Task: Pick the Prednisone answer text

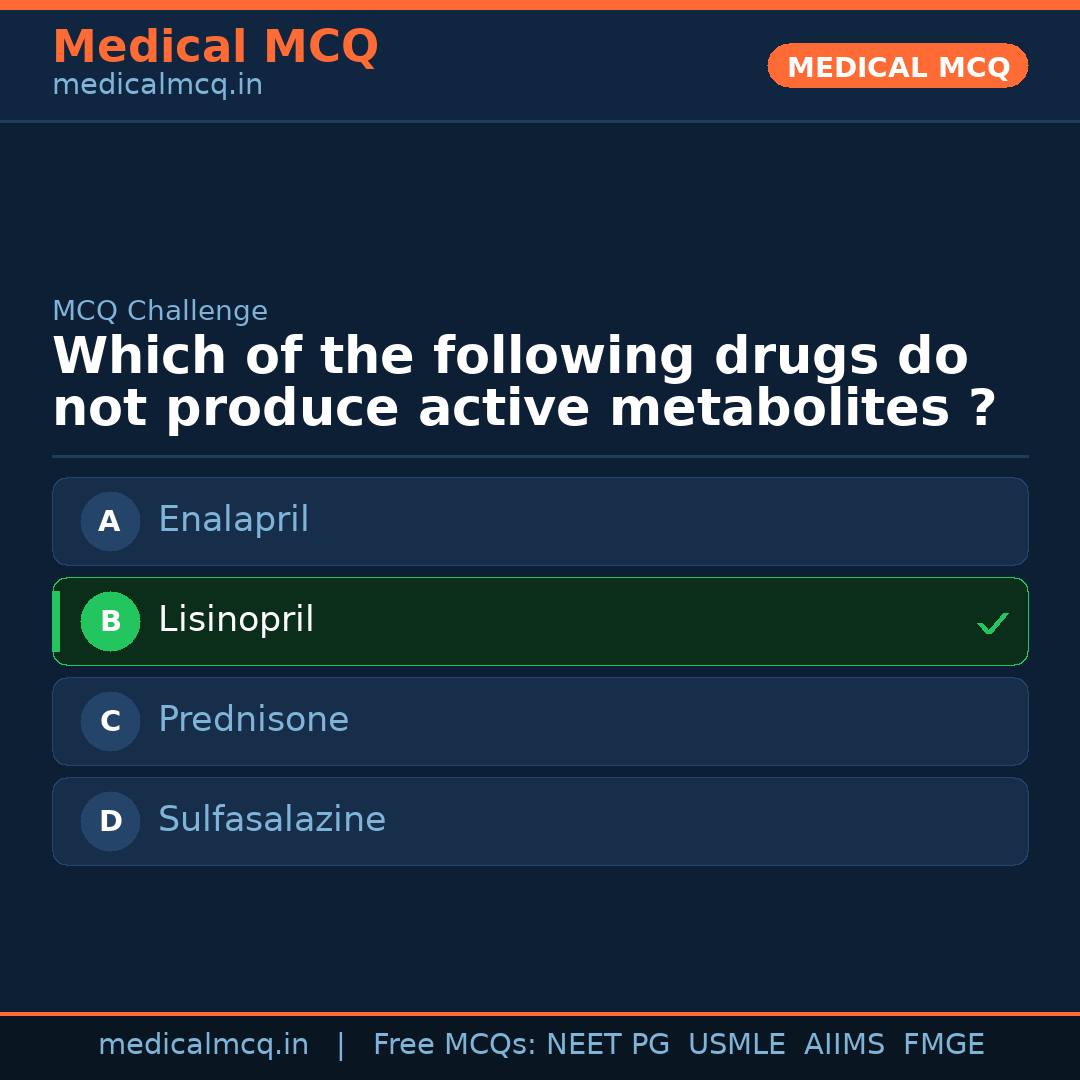Action: pyautogui.click(x=253, y=720)
